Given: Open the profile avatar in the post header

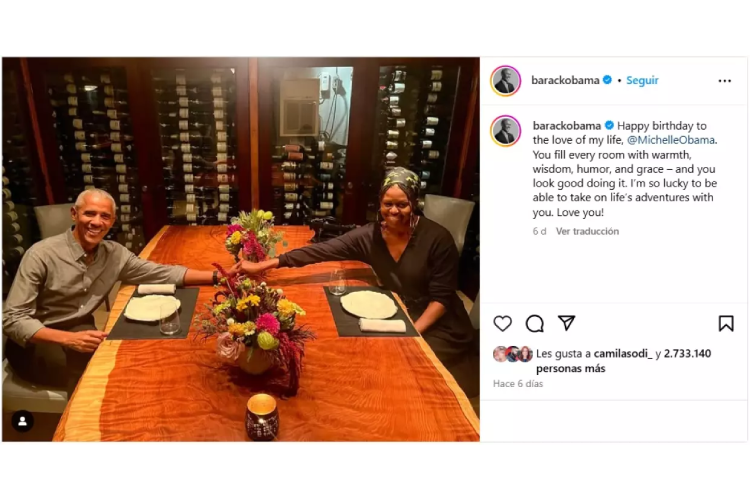Looking at the screenshot, I should pos(506,81).
